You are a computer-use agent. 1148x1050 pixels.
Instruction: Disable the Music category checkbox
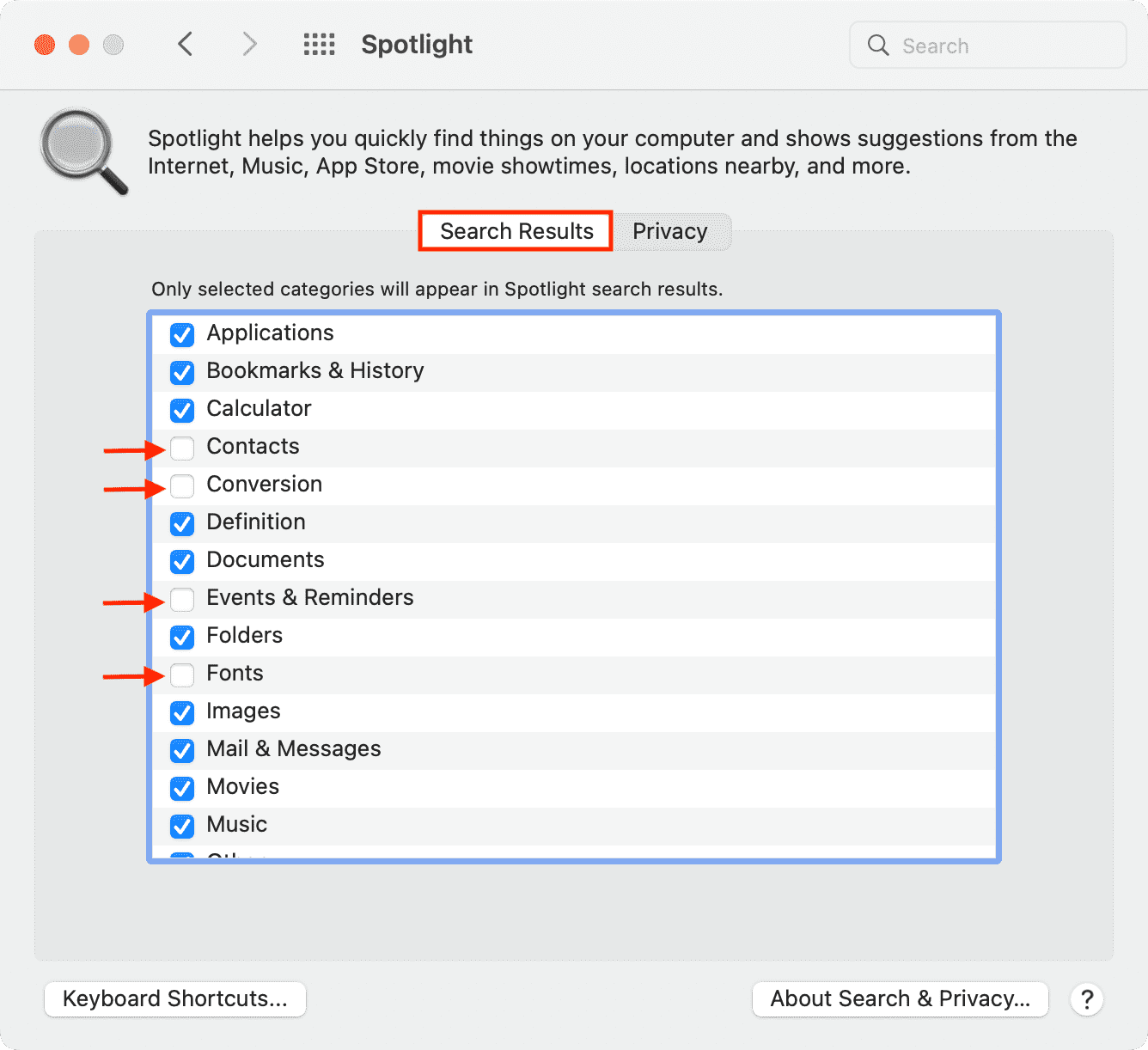pos(182,826)
